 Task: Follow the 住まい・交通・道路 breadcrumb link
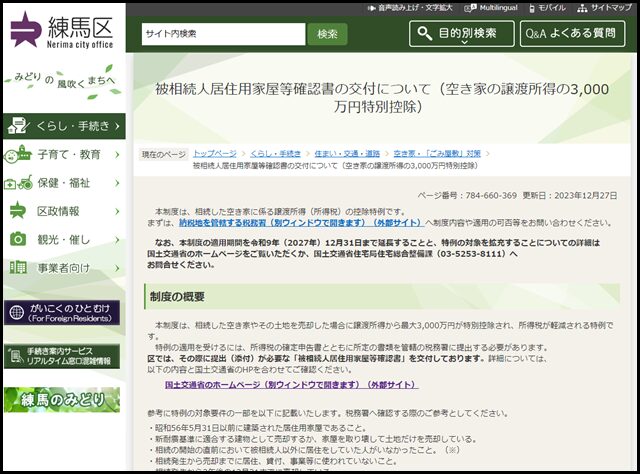click(x=347, y=154)
